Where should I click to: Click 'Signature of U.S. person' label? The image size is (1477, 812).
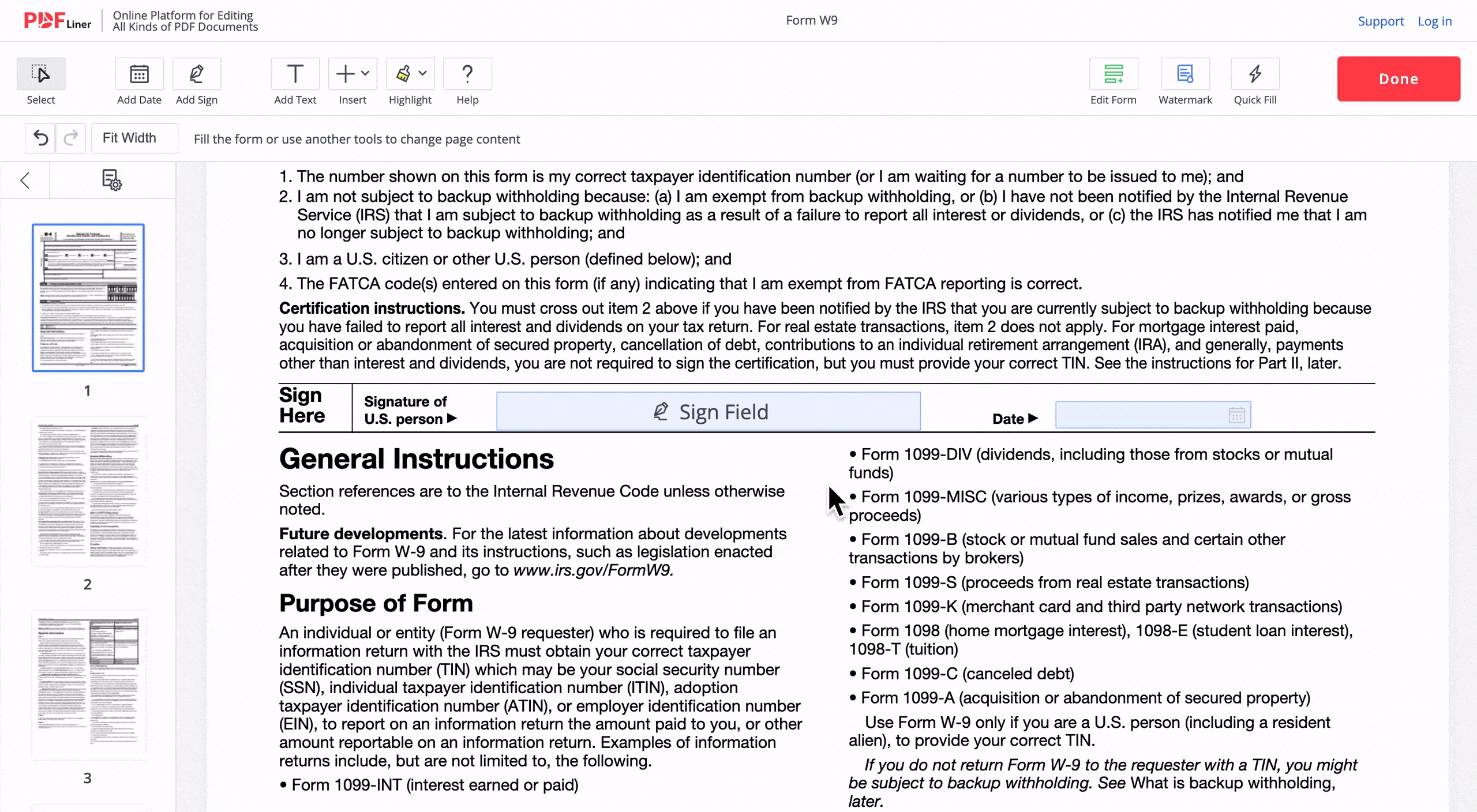pos(410,410)
